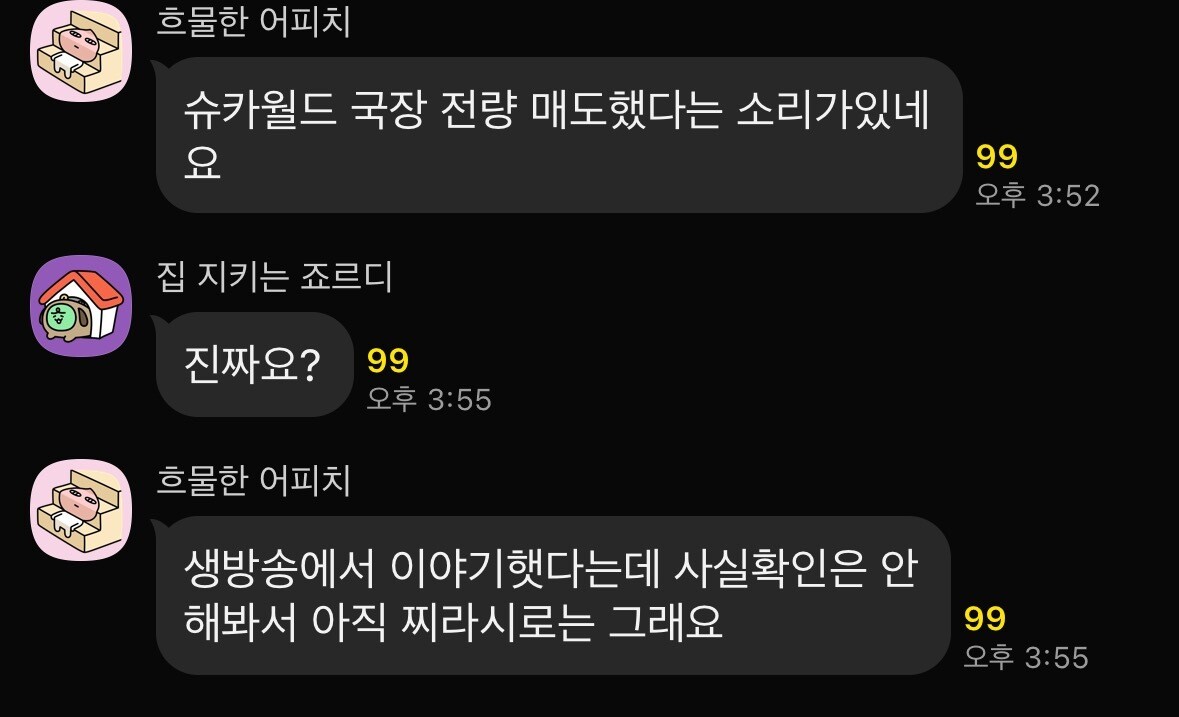Viewport: 1179px width, 717px height.
Task: Open 집 지키는 죠르디 profile picture
Action: (81, 306)
